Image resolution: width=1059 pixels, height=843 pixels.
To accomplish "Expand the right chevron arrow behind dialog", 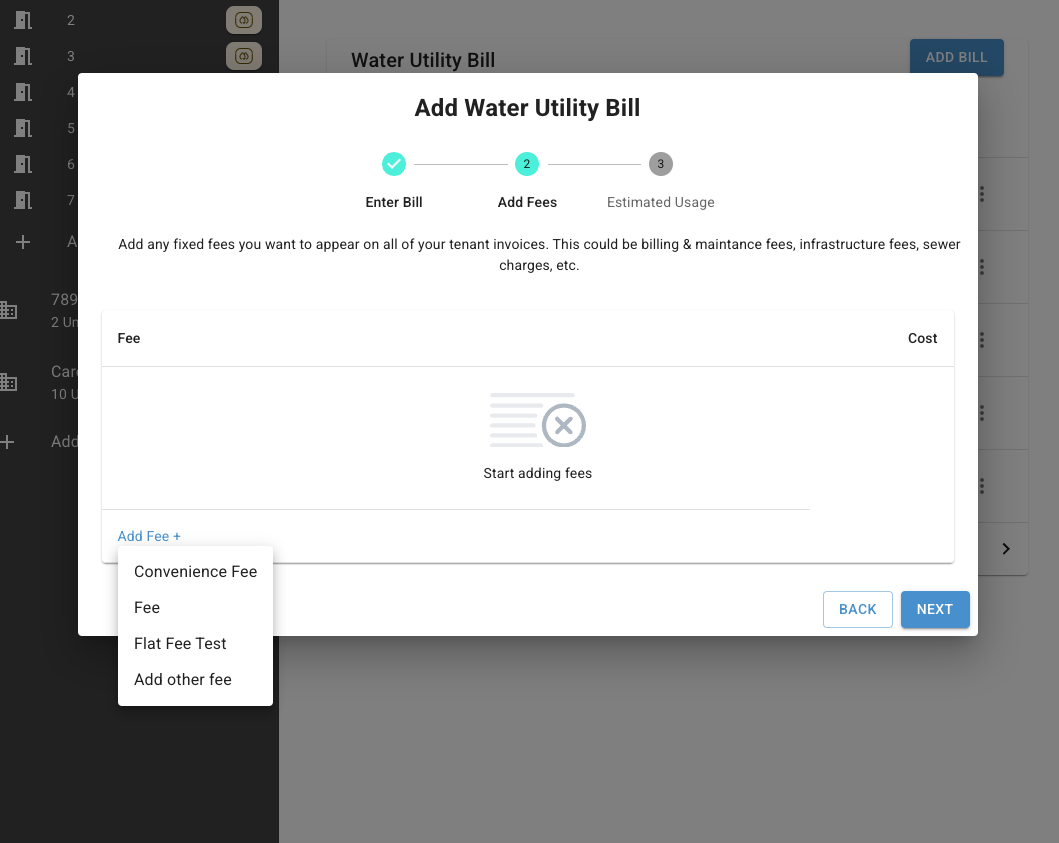I will [1006, 549].
